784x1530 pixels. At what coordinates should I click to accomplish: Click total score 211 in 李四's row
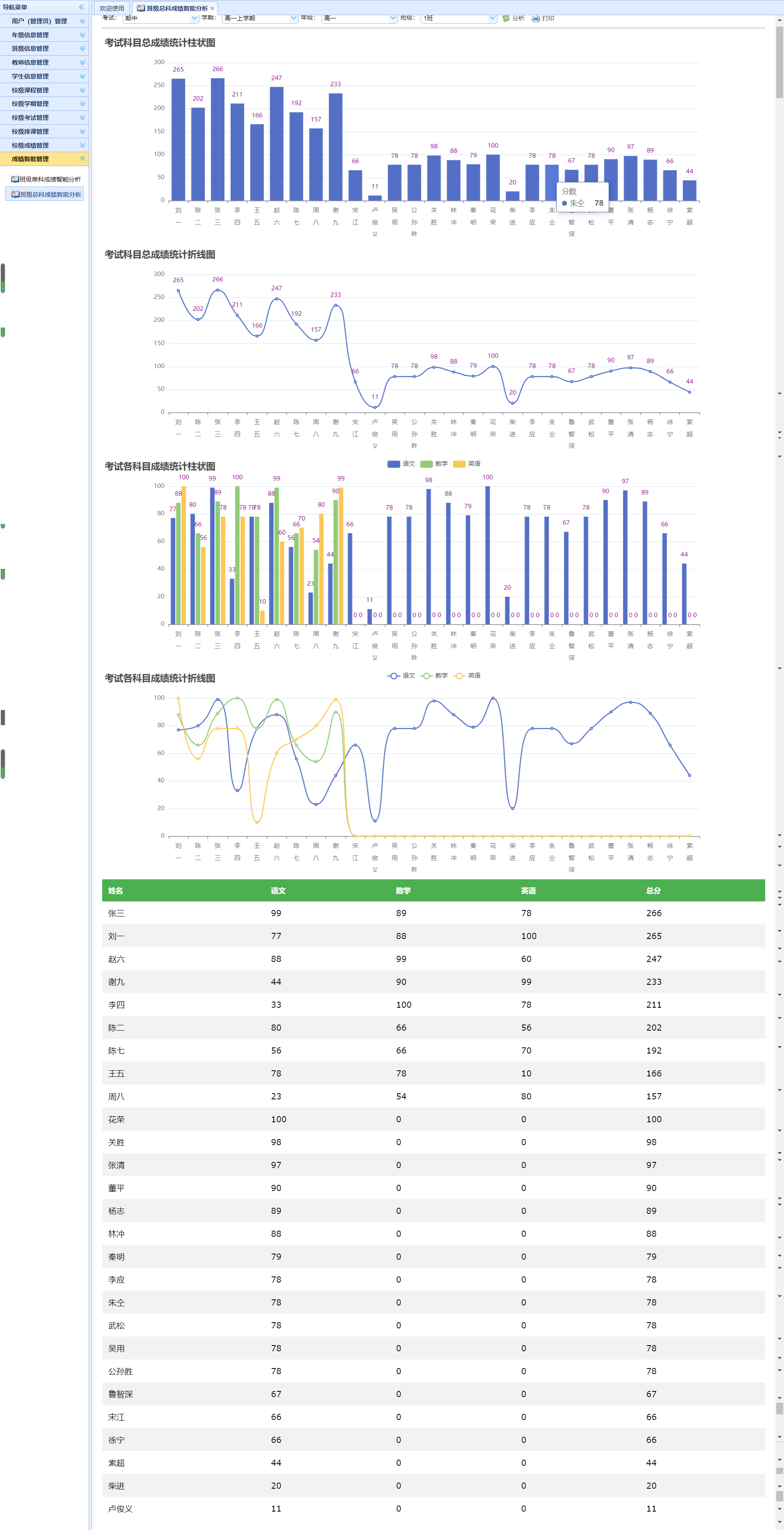[x=654, y=1005]
